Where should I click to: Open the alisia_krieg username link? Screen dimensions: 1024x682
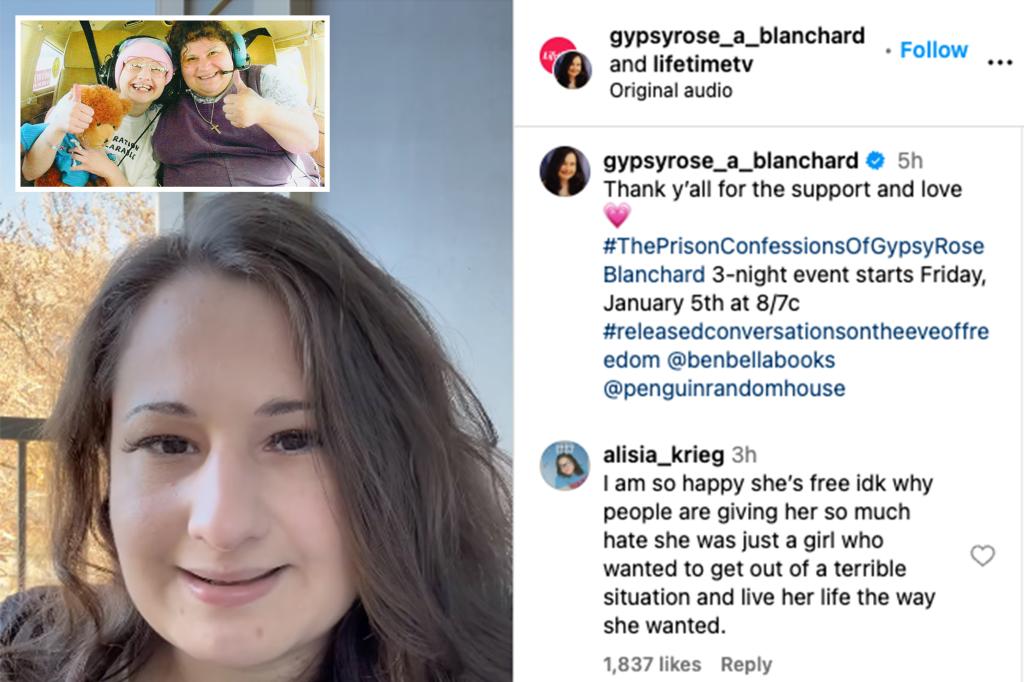point(664,455)
